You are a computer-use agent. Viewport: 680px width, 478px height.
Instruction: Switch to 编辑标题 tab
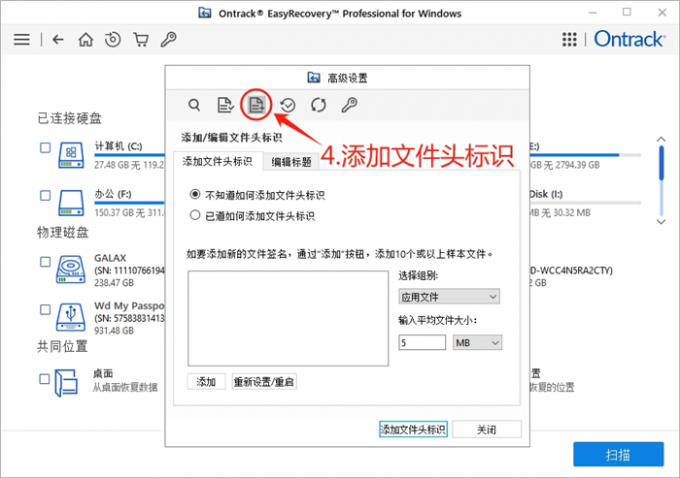291,162
